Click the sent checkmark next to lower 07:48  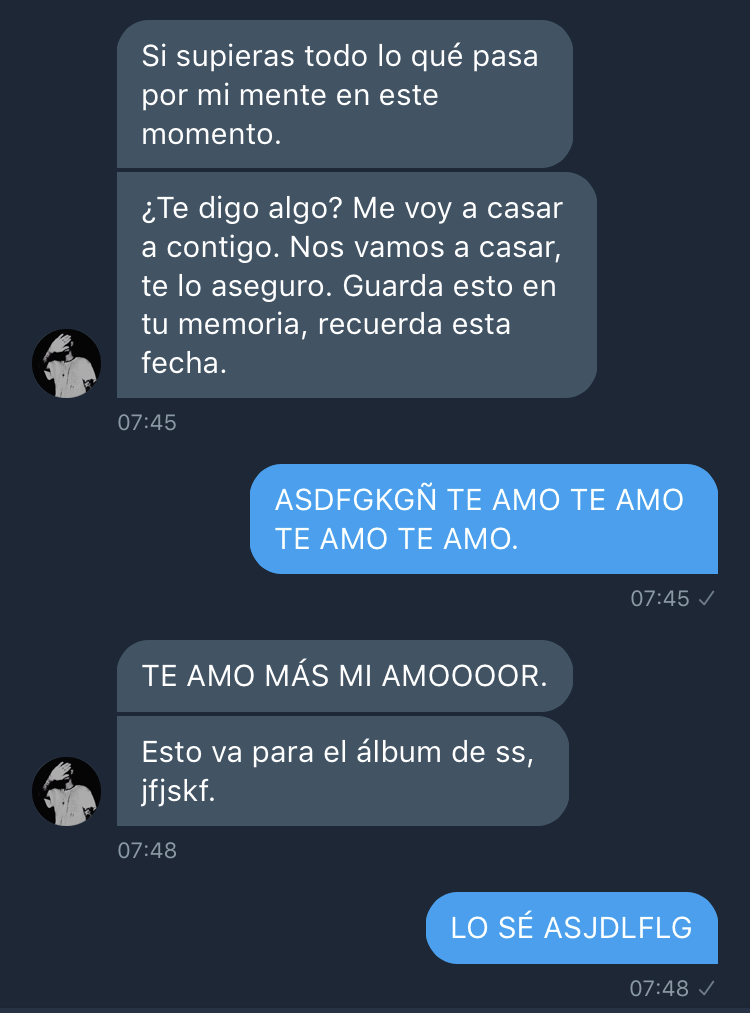click(706, 988)
